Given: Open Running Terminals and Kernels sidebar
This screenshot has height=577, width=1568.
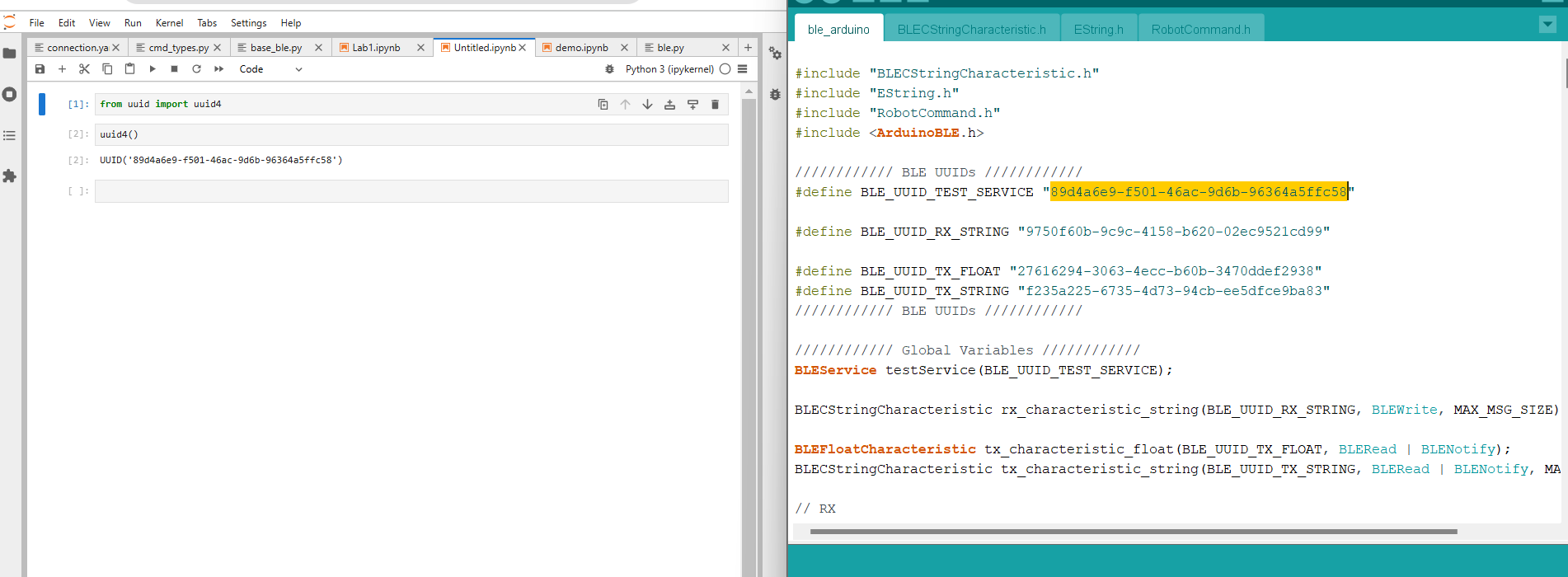Looking at the screenshot, I should point(10,94).
